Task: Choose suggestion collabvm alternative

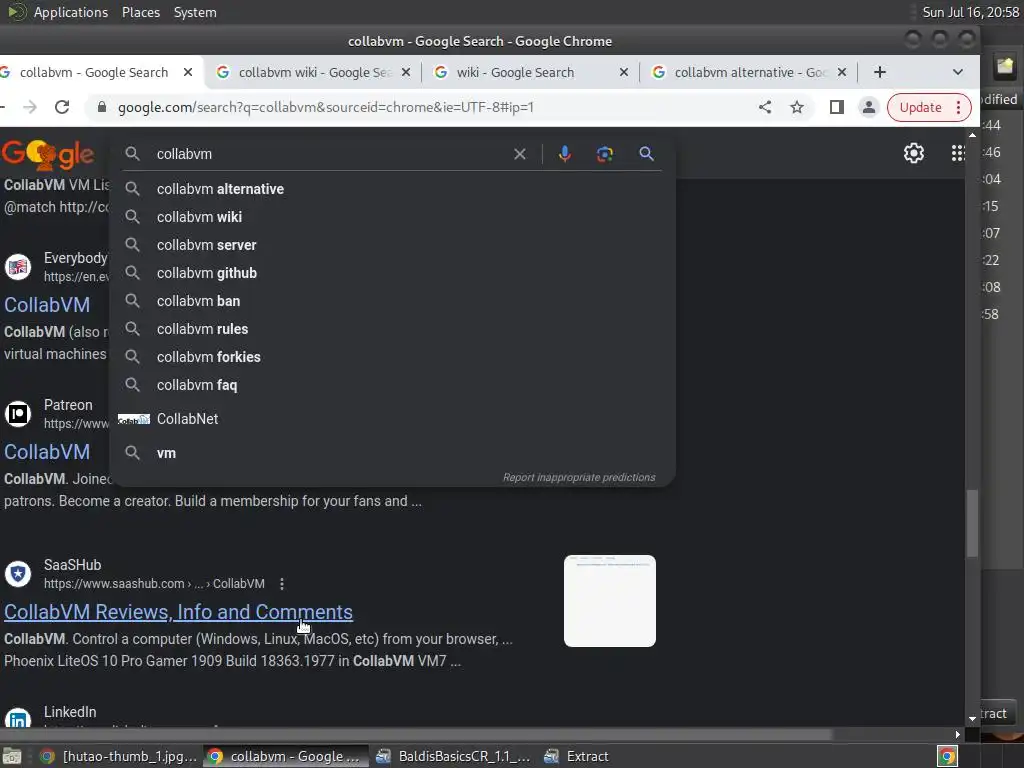Action: point(392,189)
